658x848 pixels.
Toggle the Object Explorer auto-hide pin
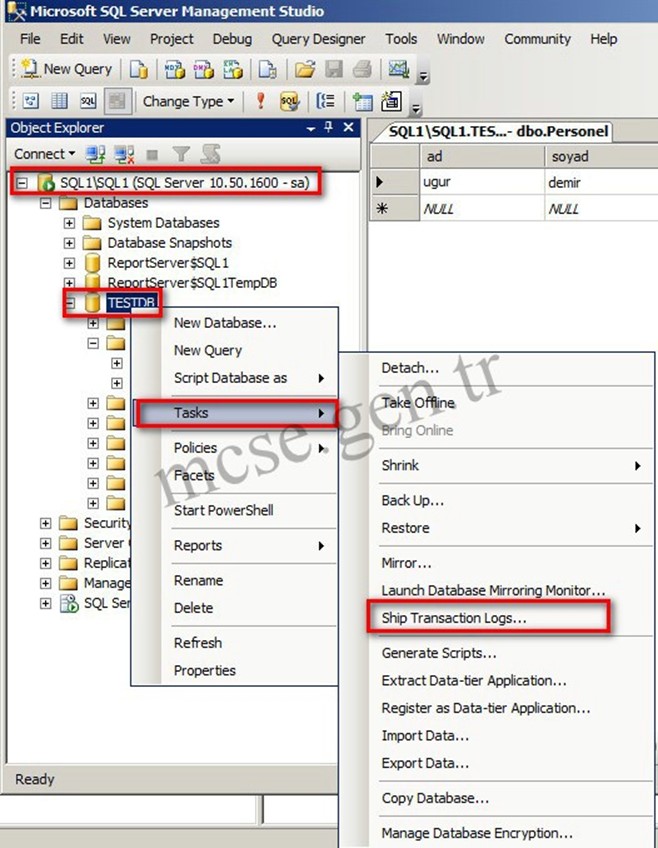click(x=329, y=127)
